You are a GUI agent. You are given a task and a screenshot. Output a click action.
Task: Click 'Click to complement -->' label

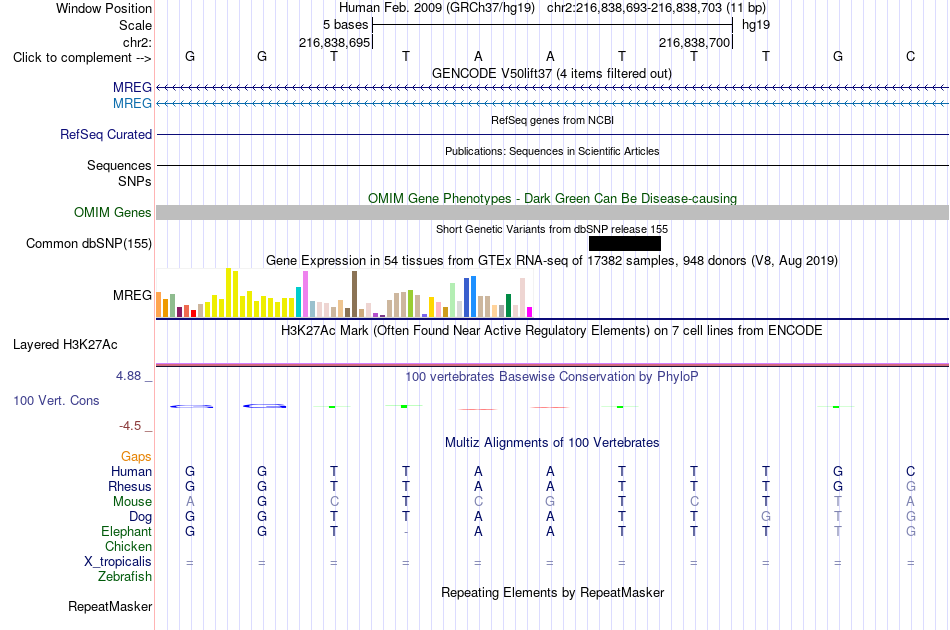tap(82, 58)
